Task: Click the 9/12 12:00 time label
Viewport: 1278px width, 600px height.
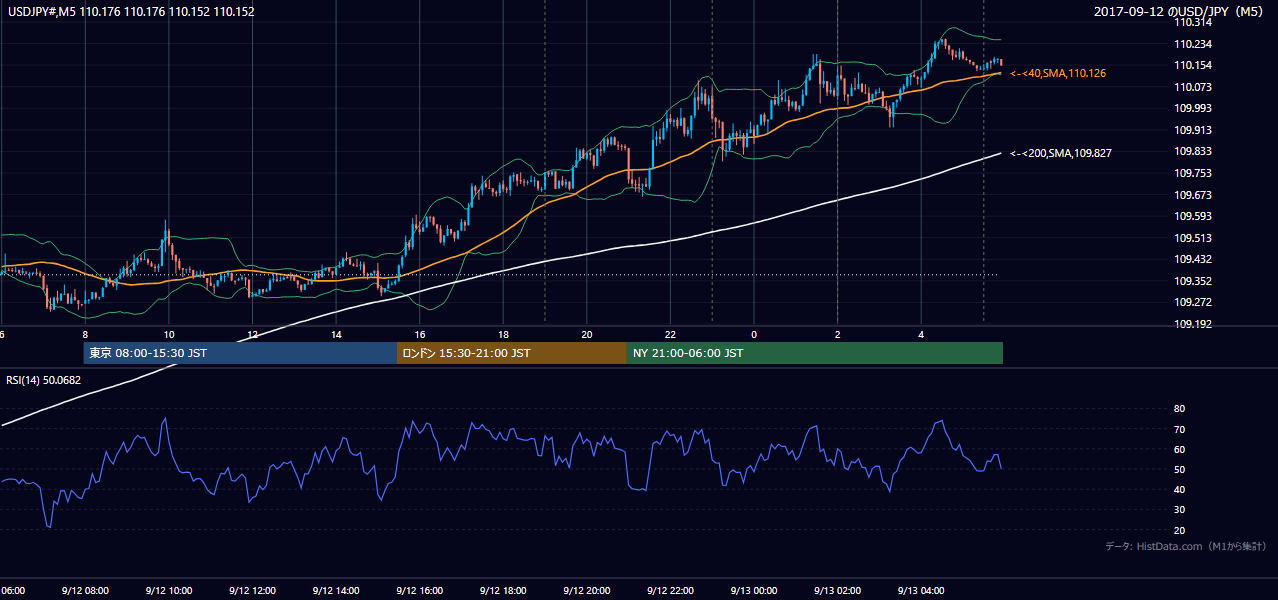Action: (252, 590)
